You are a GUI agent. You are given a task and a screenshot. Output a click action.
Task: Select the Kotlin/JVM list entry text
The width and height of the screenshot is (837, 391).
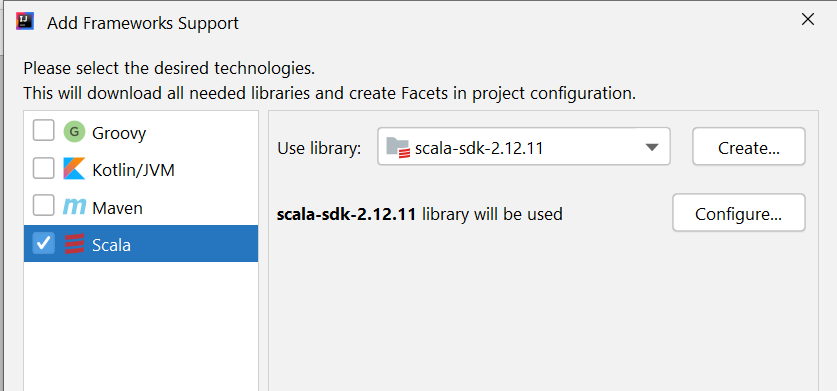click(x=133, y=170)
